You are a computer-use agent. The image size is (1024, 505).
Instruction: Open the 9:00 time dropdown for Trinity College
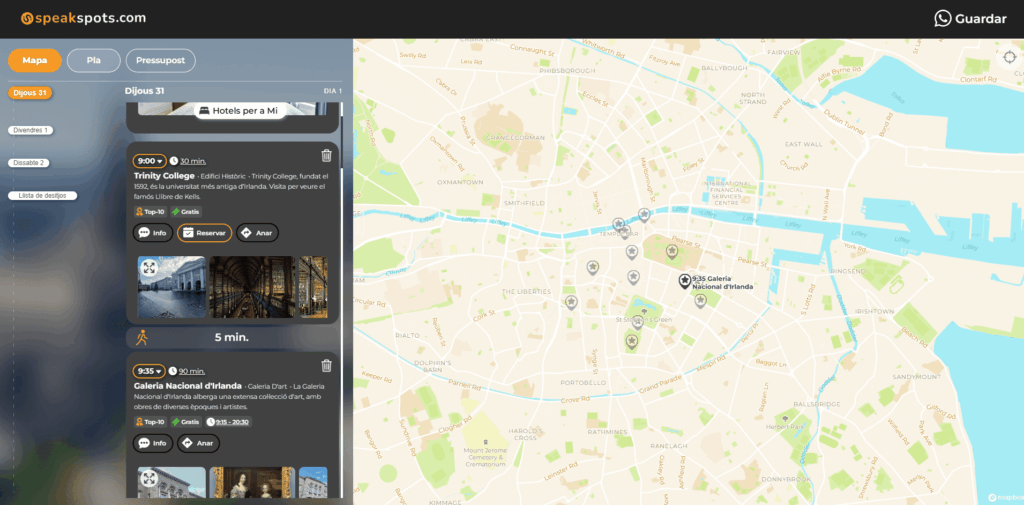tap(150, 161)
